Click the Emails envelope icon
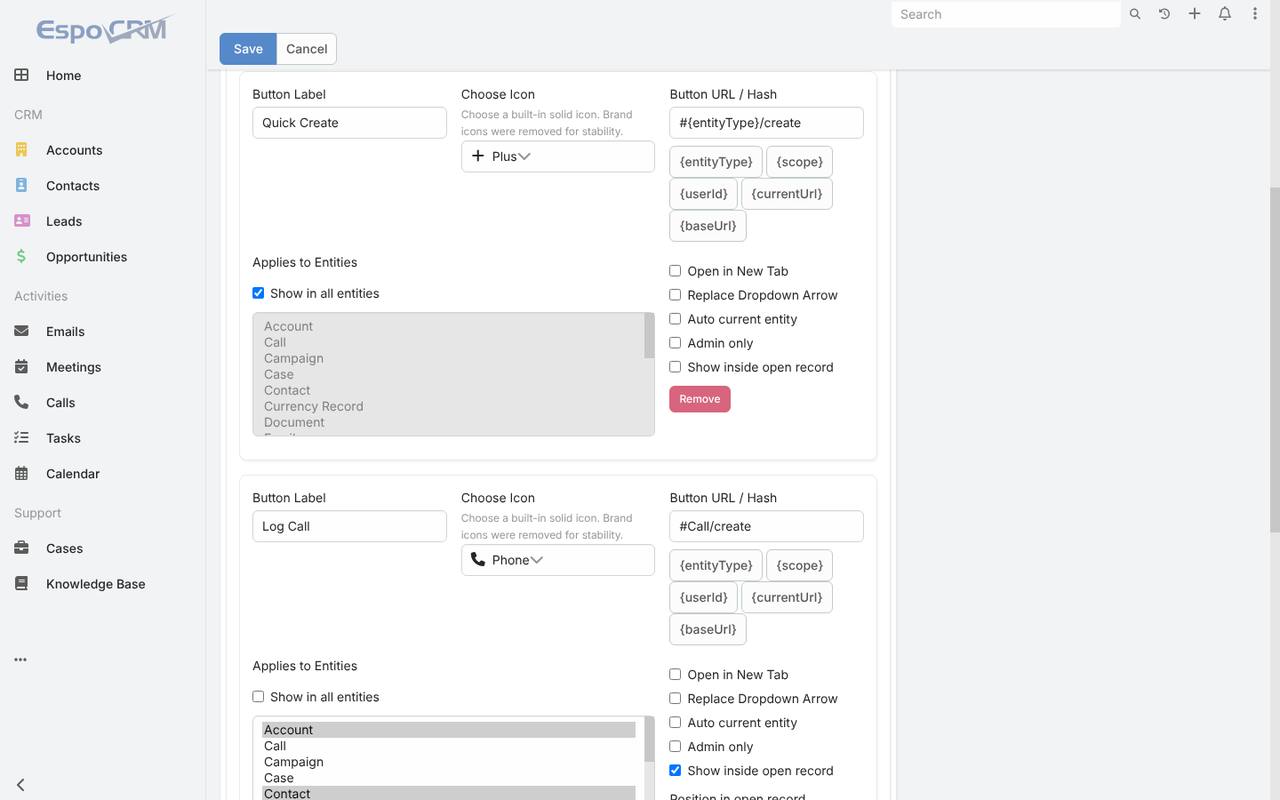 [x=21, y=331]
